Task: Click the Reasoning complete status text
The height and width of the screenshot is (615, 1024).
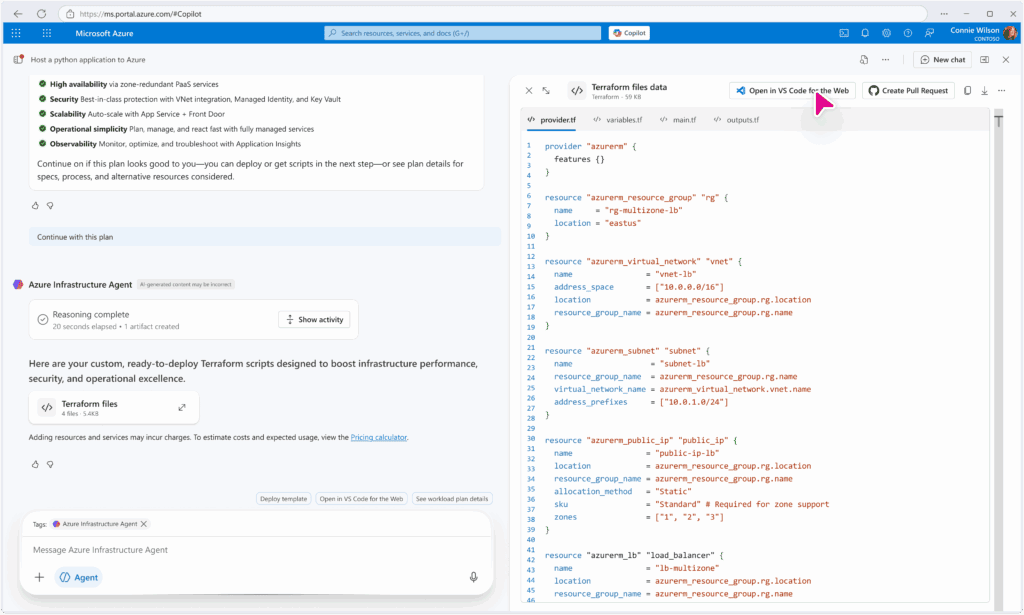Action: click(x=91, y=315)
